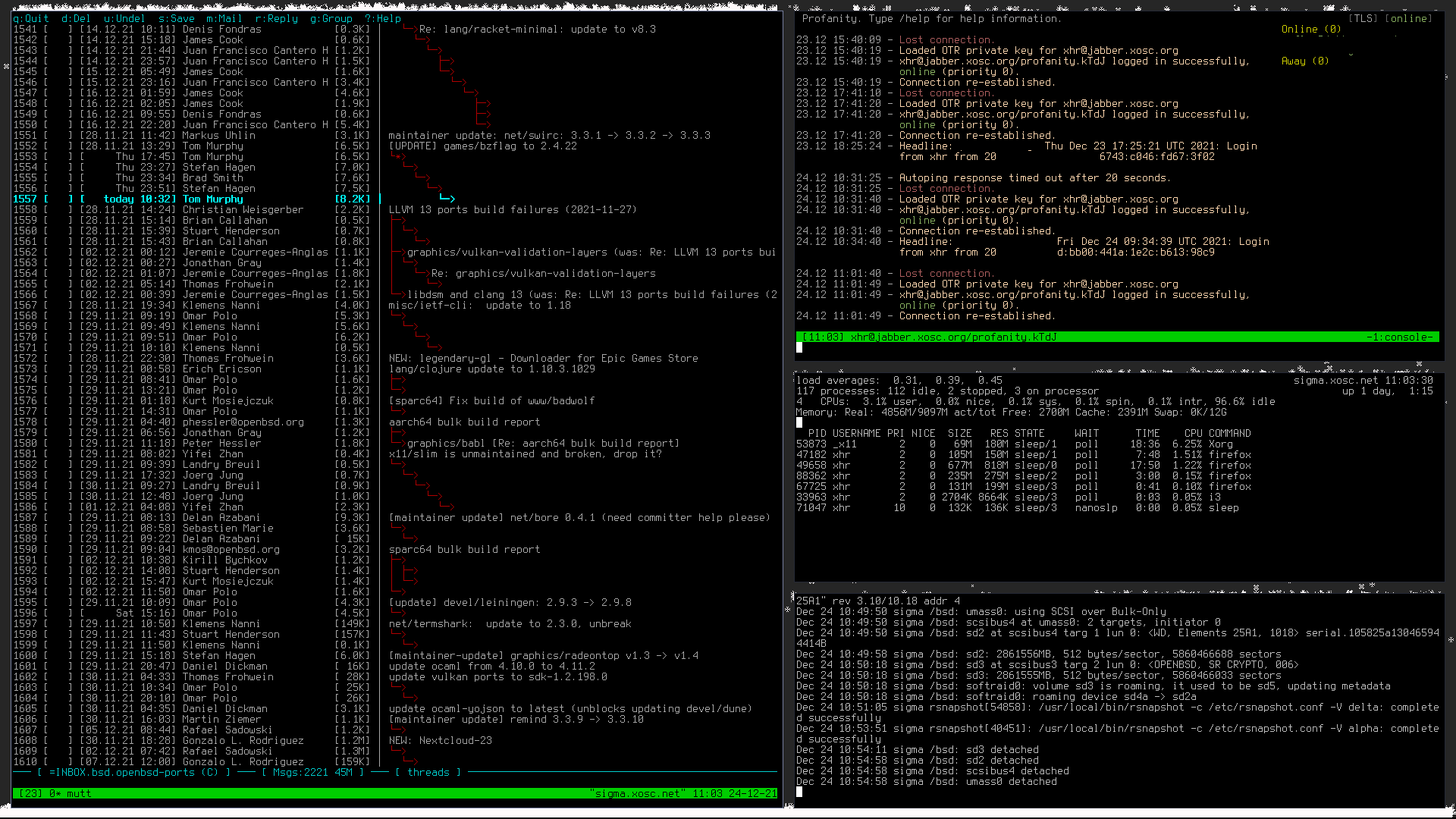The height and width of the screenshot is (819, 1456).
Task: Click r:Reply in mutt's top bar
Action: 276,19
